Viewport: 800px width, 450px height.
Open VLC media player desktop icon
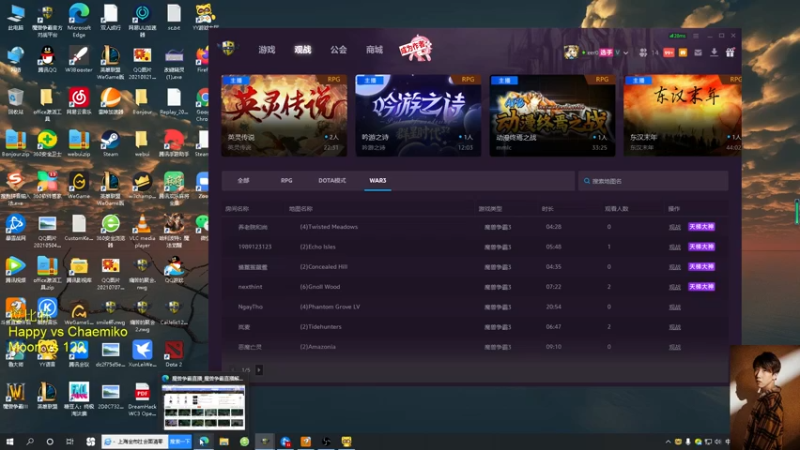click(142, 231)
